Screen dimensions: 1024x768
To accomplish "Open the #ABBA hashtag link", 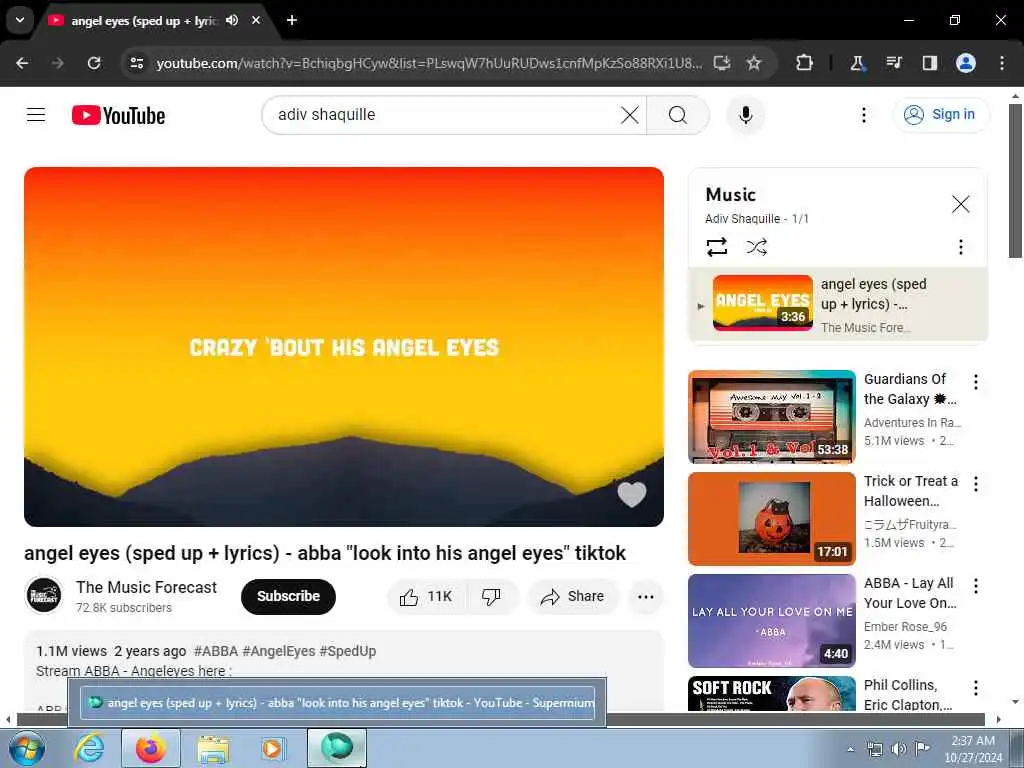I will pyautogui.click(x=216, y=651).
